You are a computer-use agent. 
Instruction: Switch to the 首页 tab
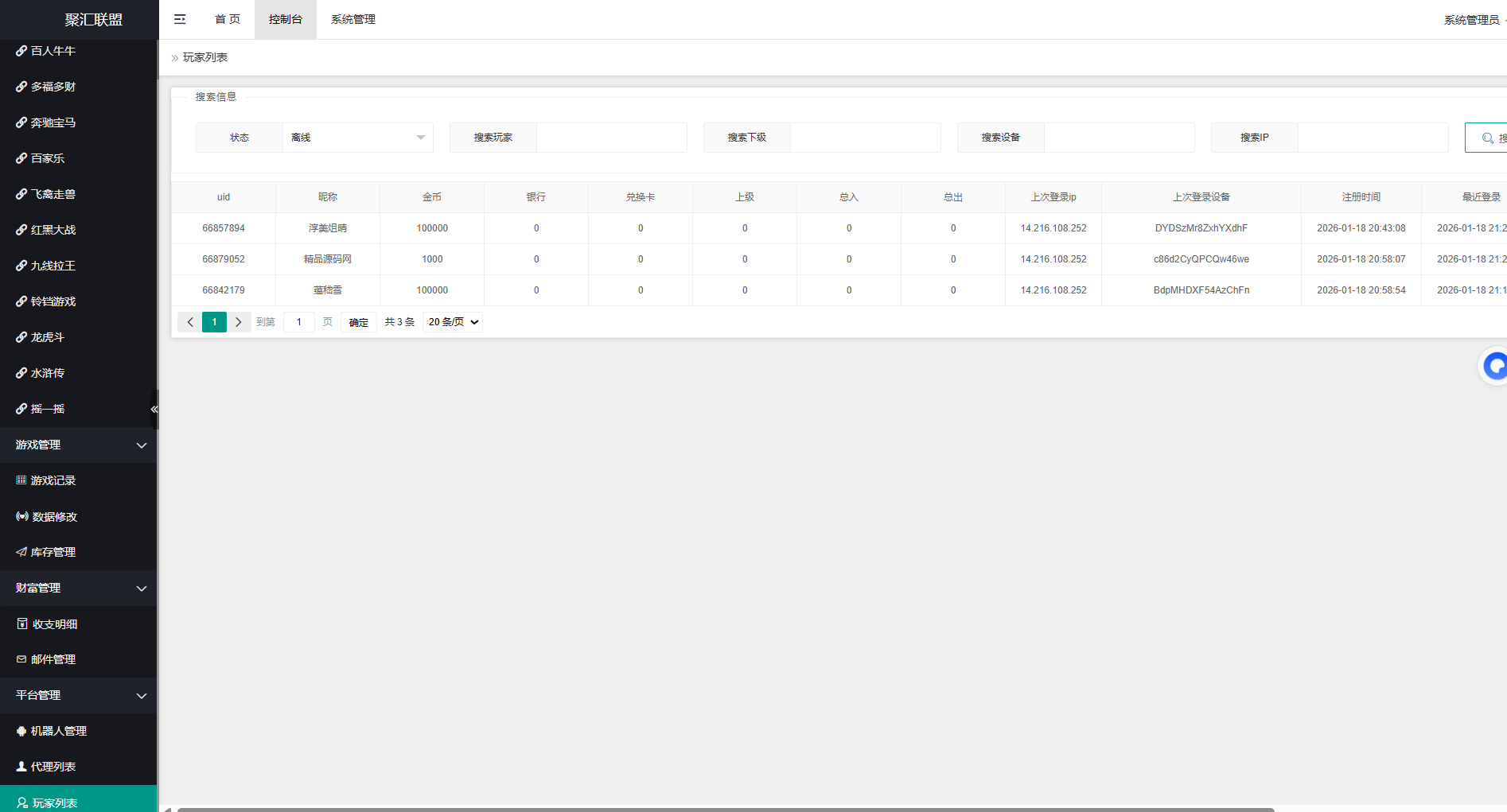coord(228,19)
